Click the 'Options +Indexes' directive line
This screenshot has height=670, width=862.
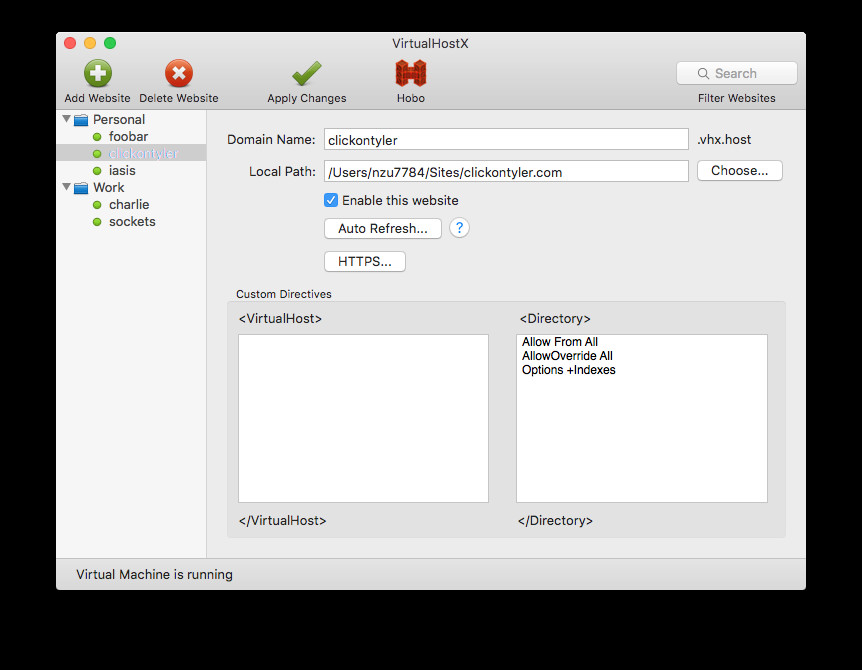(568, 370)
